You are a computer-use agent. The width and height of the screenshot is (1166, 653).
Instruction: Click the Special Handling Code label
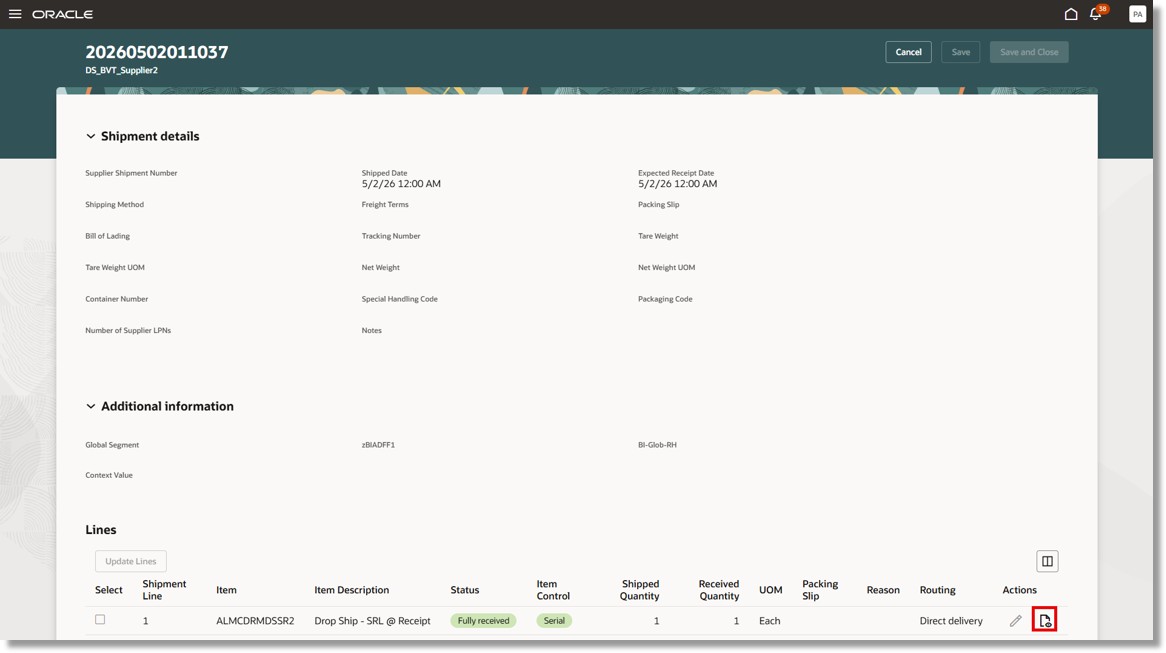point(400,299)
